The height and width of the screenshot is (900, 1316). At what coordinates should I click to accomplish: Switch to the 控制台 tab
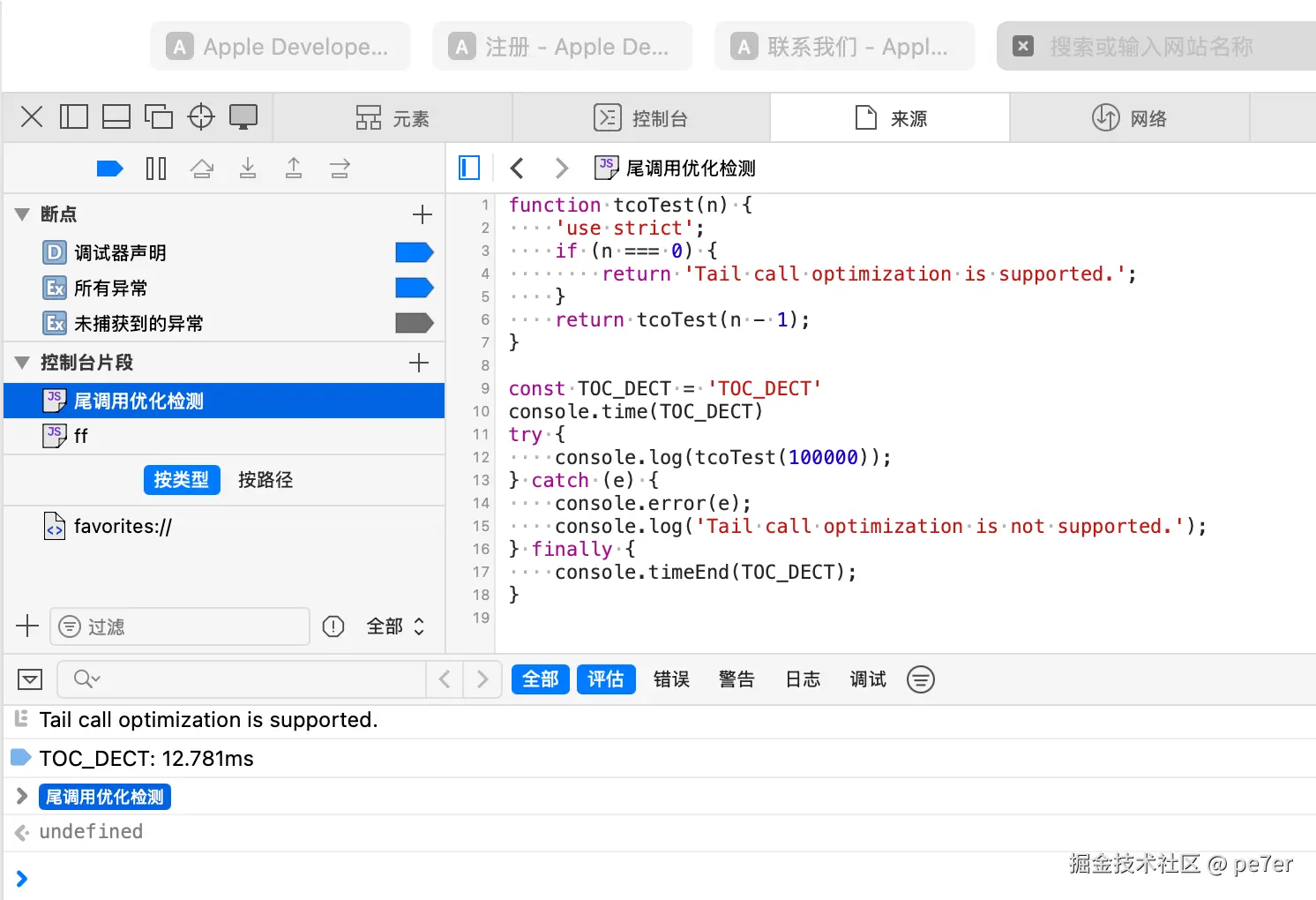[x=641, y=118]
